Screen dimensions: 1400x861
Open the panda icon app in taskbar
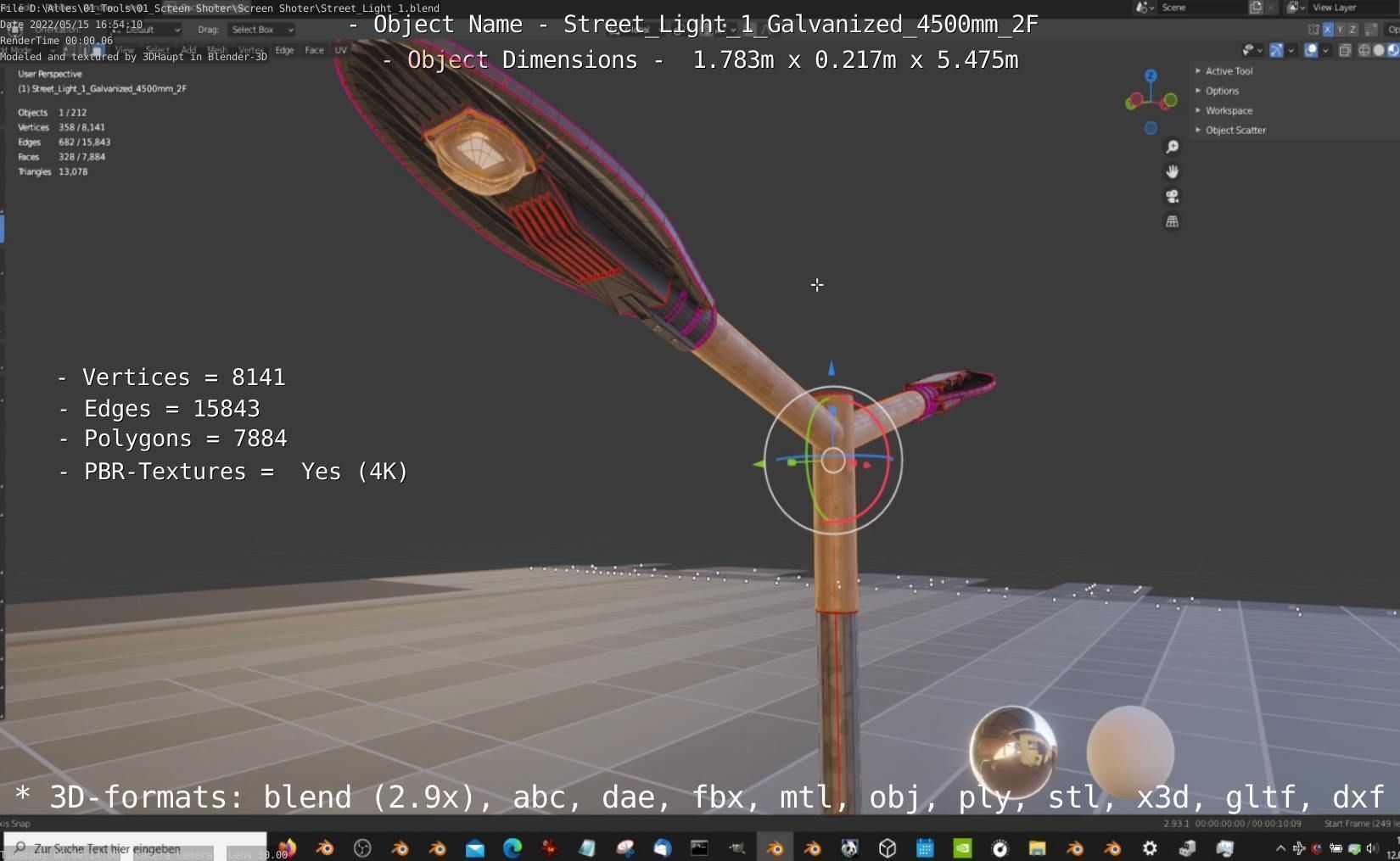(x=849, y=847)
